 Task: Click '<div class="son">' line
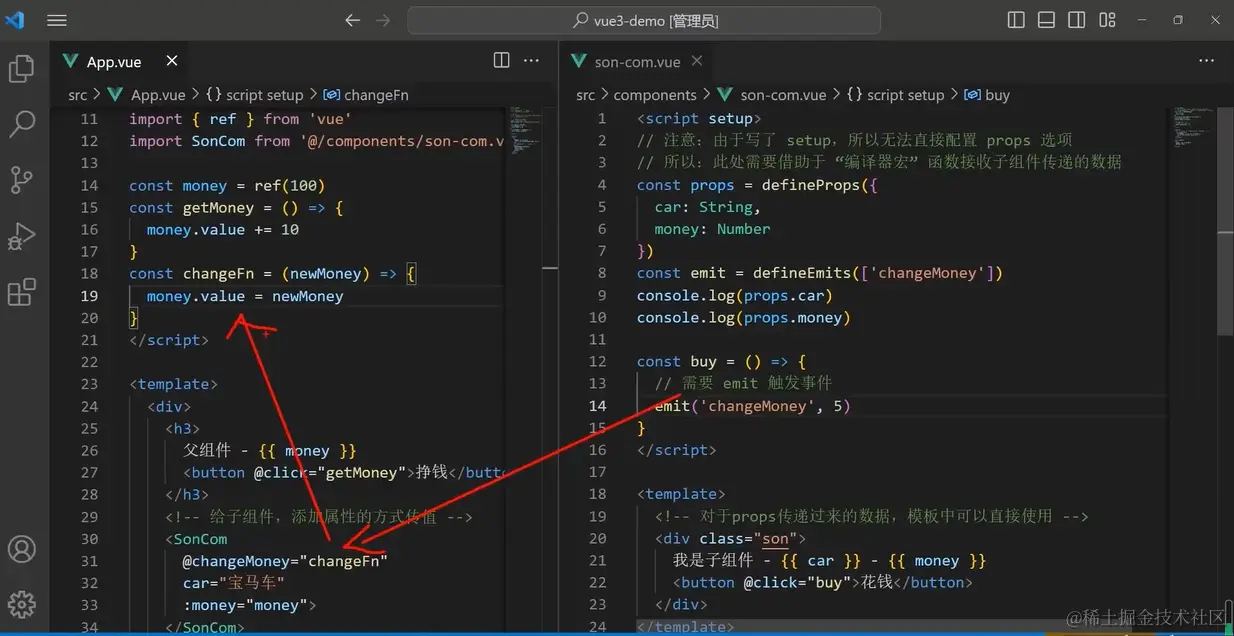point(730,538)
